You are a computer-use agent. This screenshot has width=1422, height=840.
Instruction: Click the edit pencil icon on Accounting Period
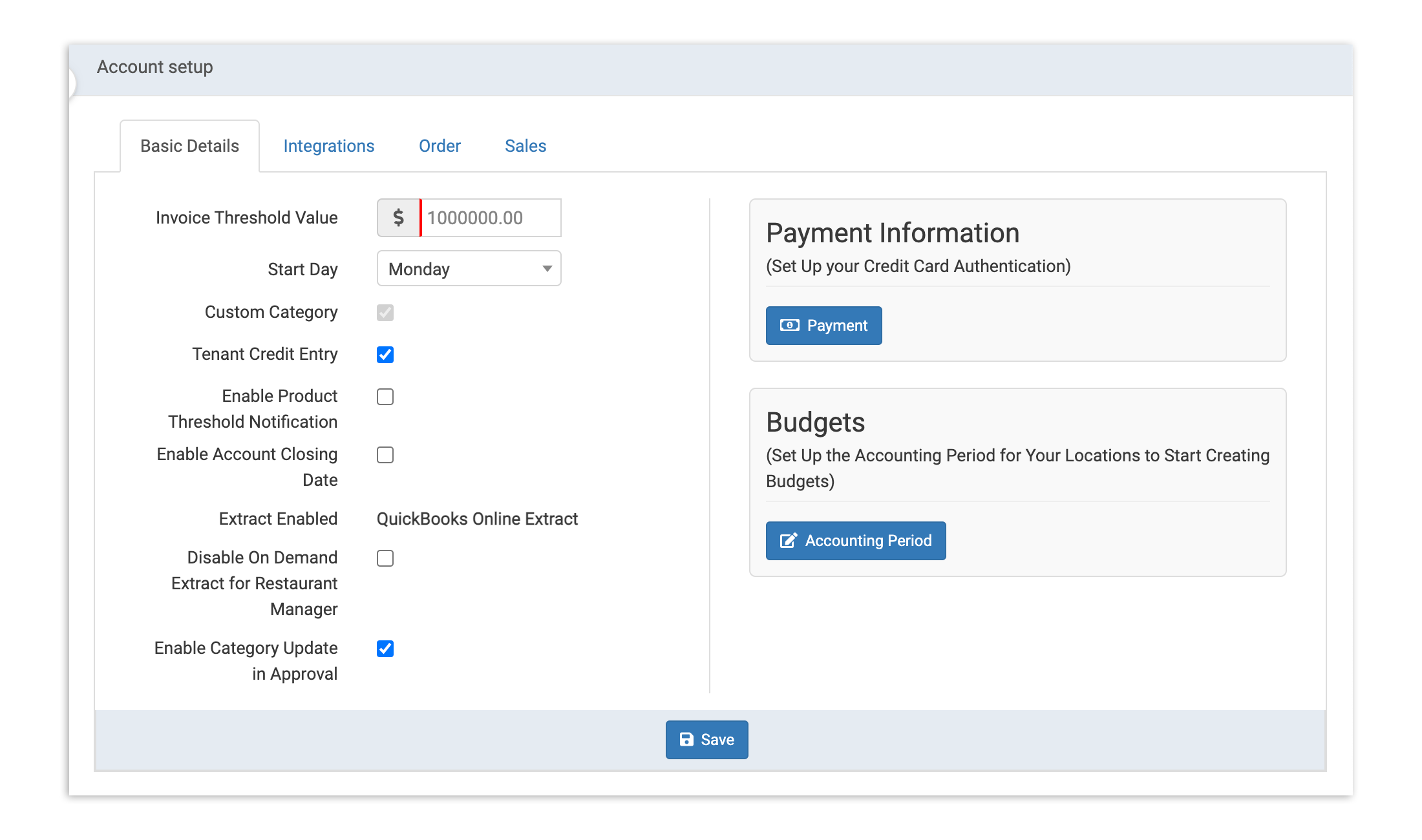(788, 540)
